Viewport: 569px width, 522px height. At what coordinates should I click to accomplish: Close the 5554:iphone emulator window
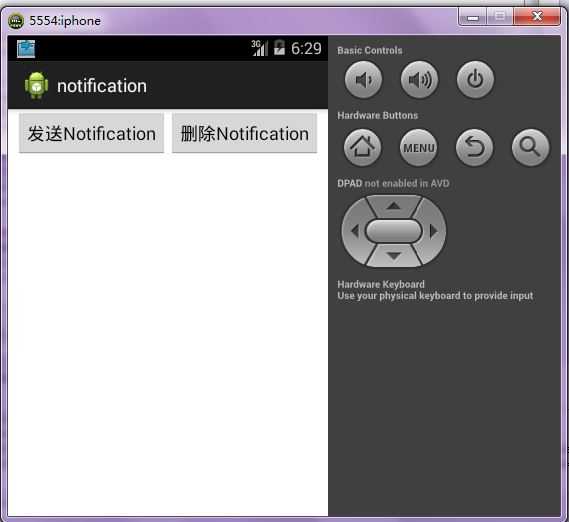[x=537, y=16]
